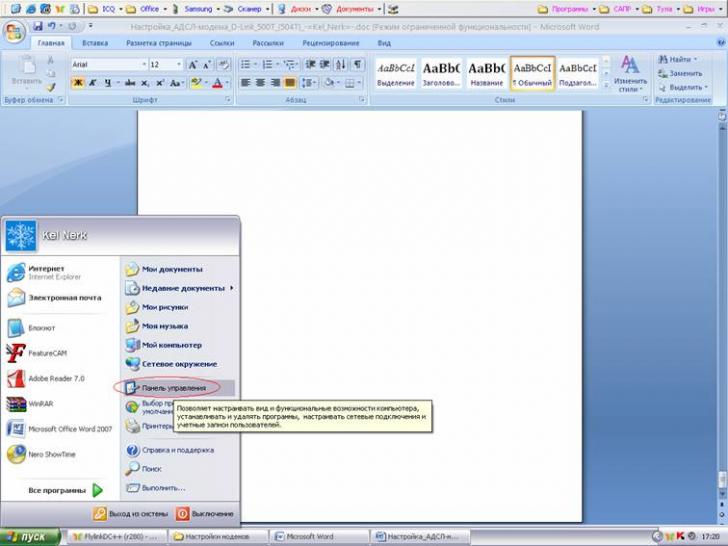This screenshot has height=546, width=728.
Task: Click the Выключение shutdown button
Action: (x=205, y=514)
